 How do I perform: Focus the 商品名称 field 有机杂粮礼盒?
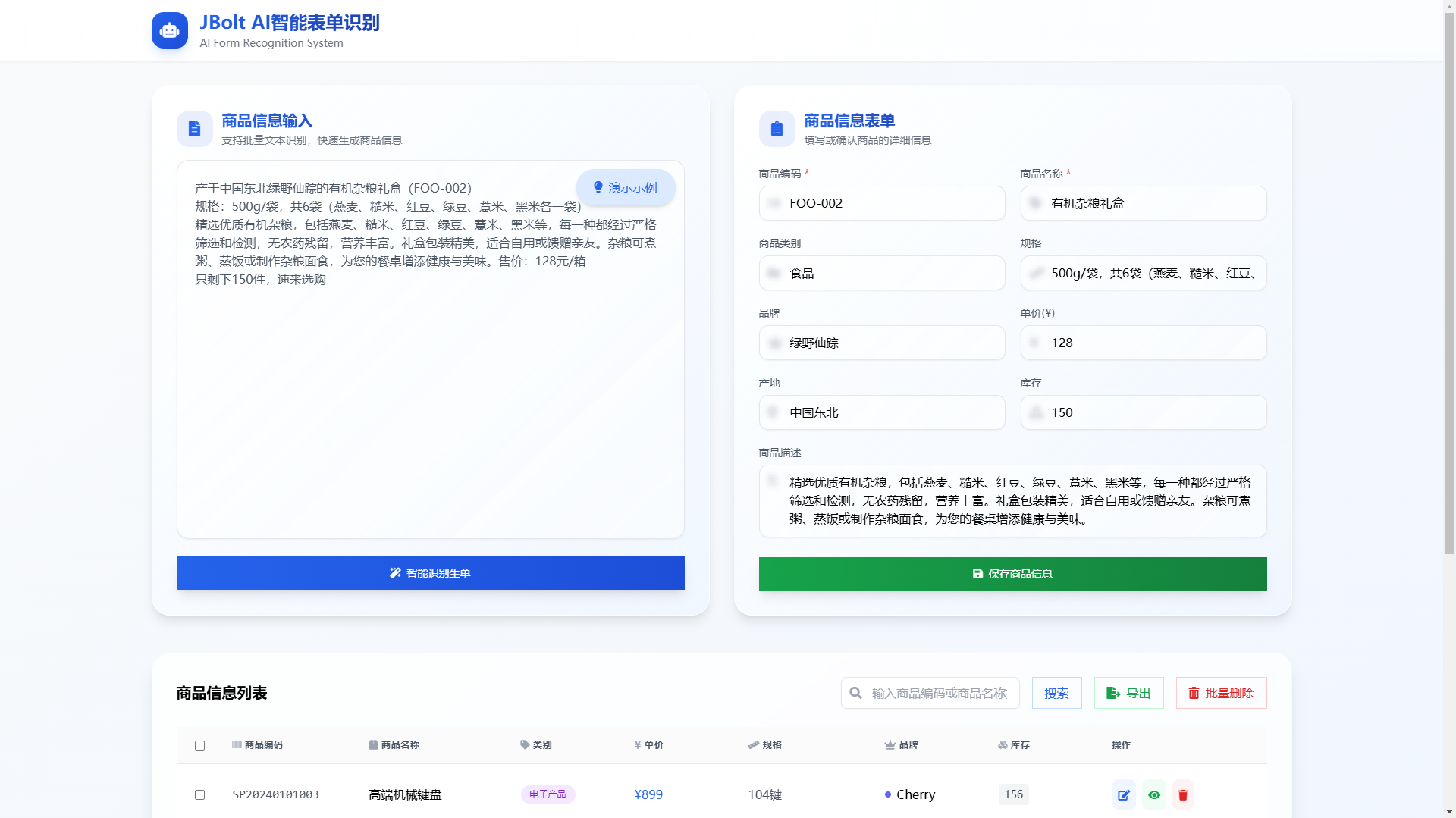1144,203
